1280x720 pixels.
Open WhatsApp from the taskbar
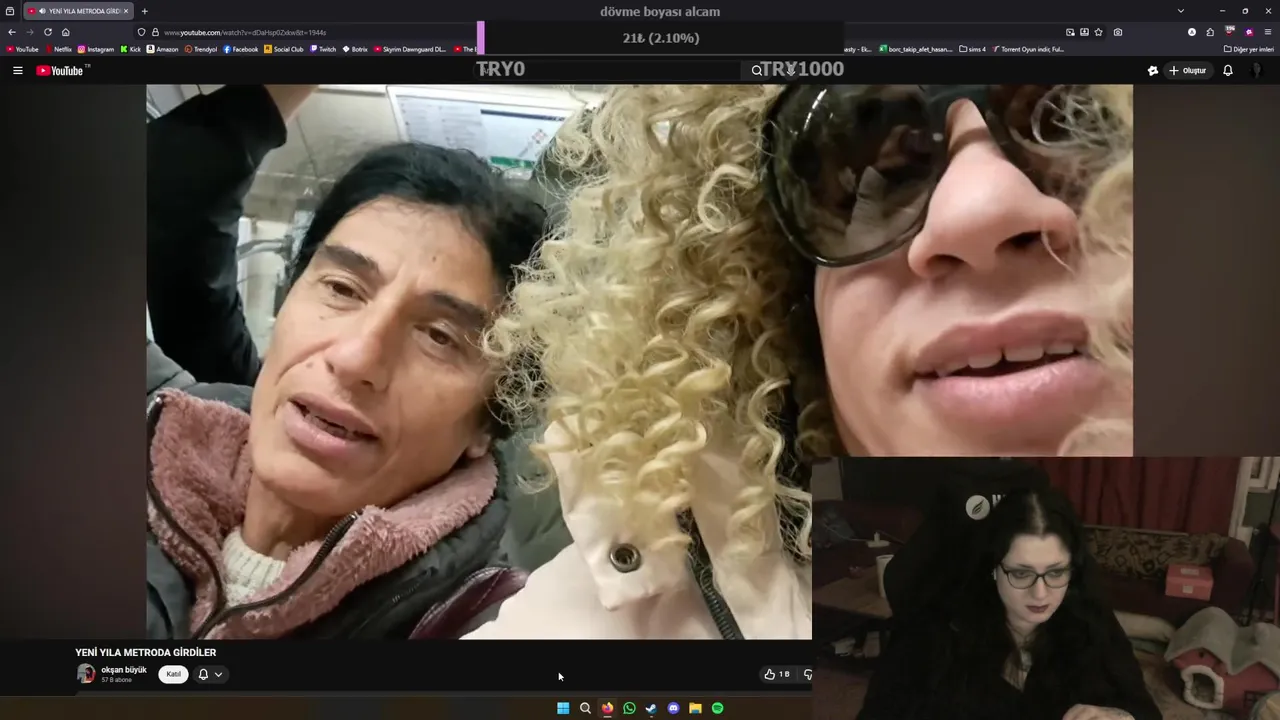[x=629, y=708]
